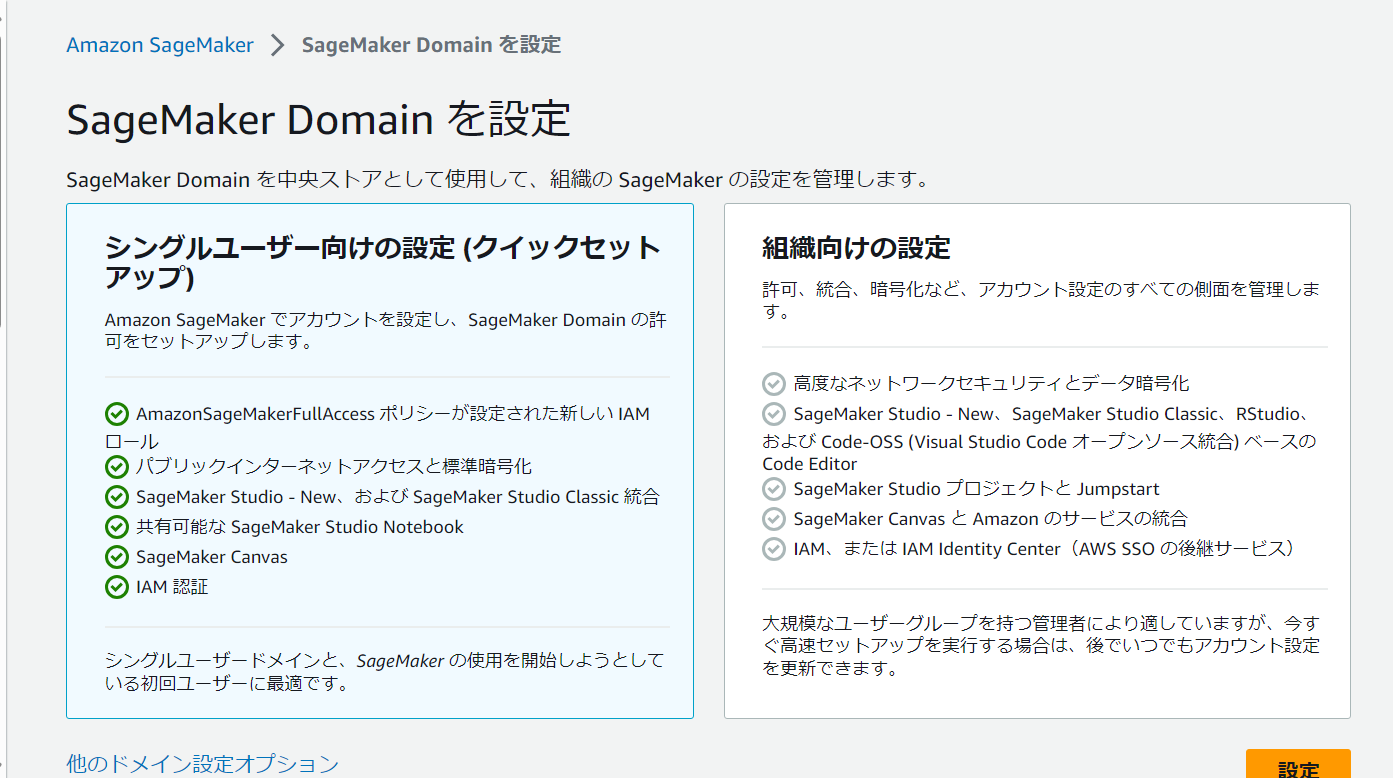This screenshot has height=778, width=1393.
Task: Click the text '共有可能な SageMaker Studio Notebook'
Action: click(300, 527)
